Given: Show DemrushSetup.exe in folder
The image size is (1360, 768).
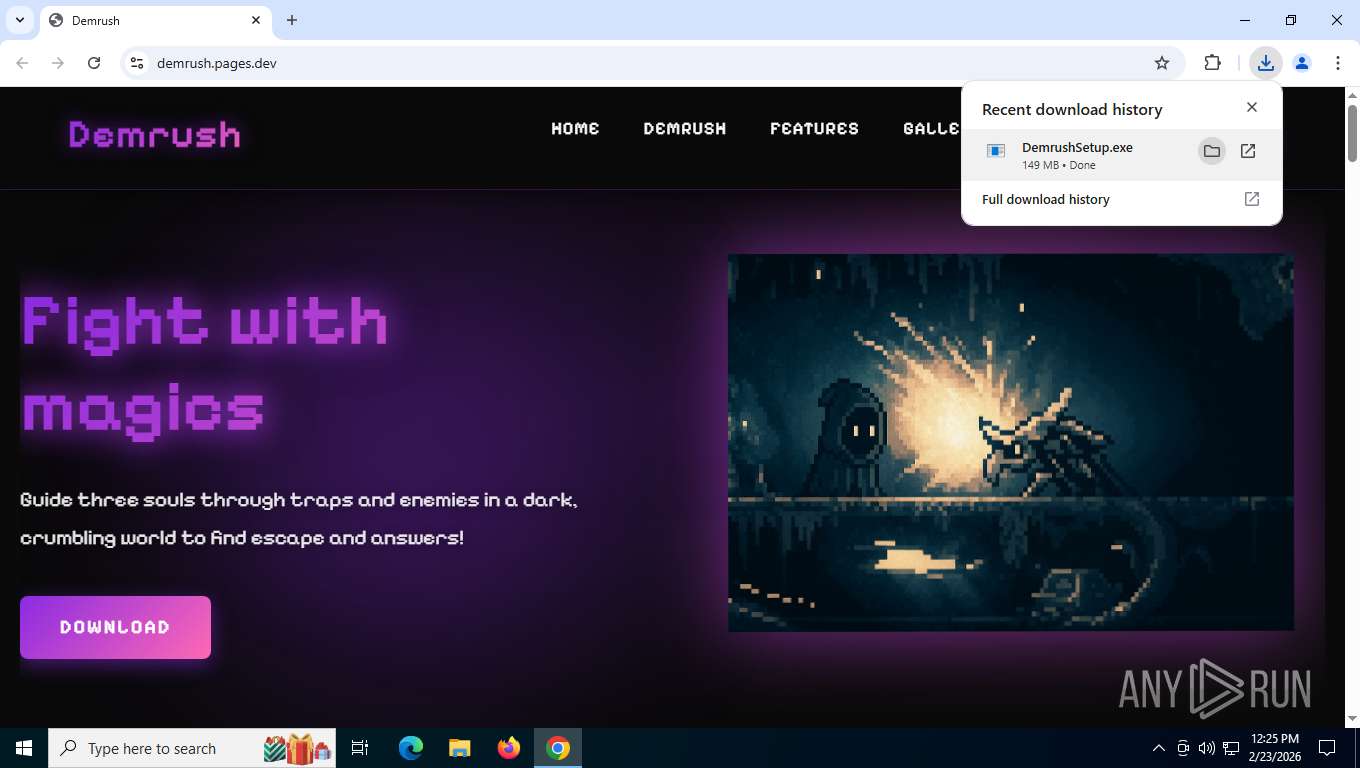Looking at the screenshot, I should pos(1212,151).
